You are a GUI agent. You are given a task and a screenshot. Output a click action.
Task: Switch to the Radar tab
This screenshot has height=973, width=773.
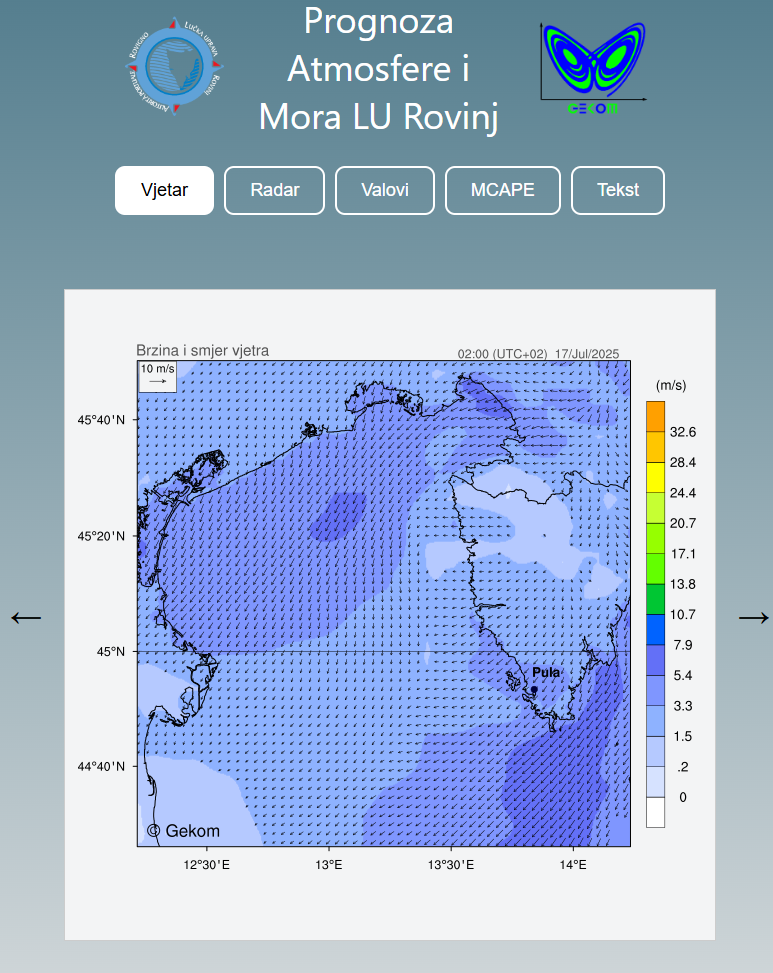click(275, 190)
